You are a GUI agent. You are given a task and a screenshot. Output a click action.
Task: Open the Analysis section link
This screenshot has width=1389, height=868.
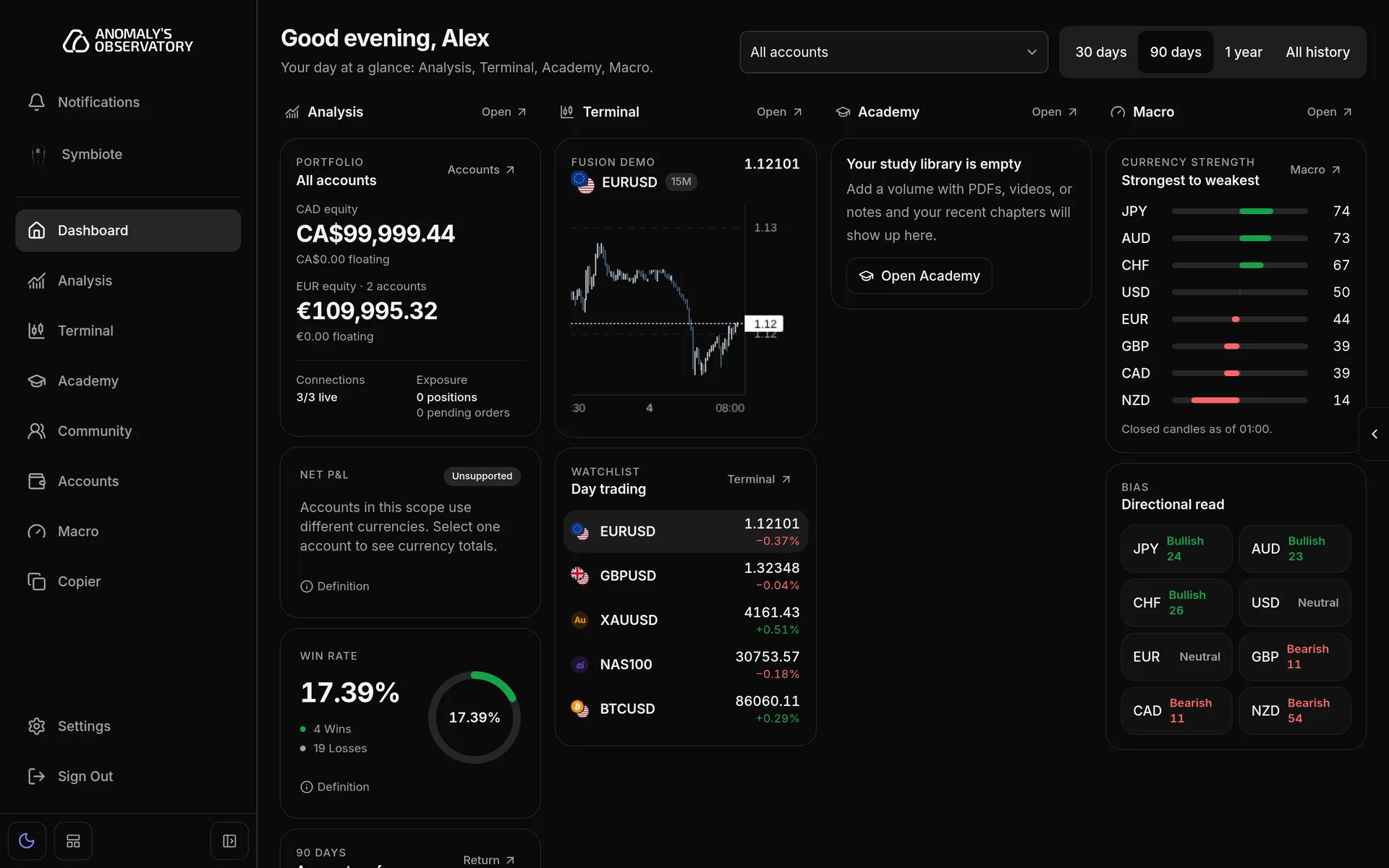tap(504, 112)
